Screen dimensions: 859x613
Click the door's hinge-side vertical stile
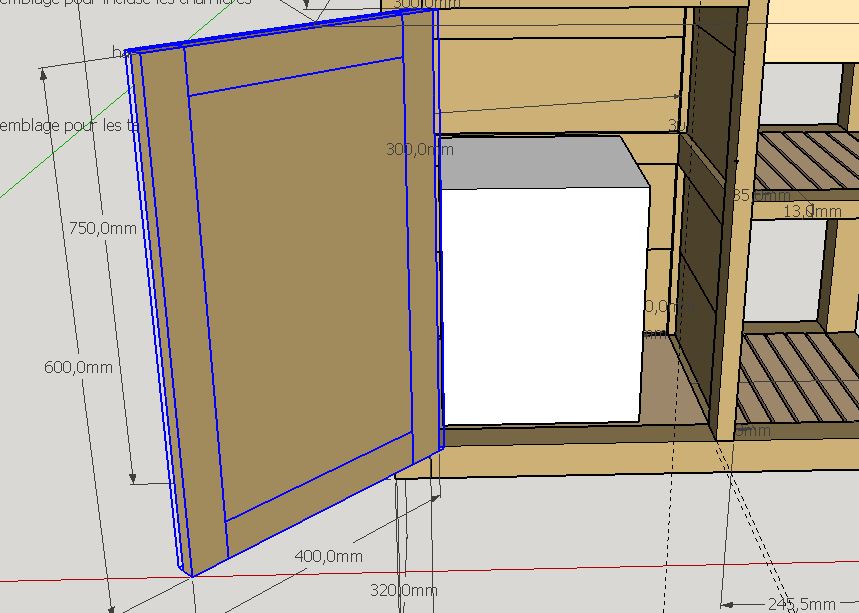pyautogui.click(x=423, y=236)
